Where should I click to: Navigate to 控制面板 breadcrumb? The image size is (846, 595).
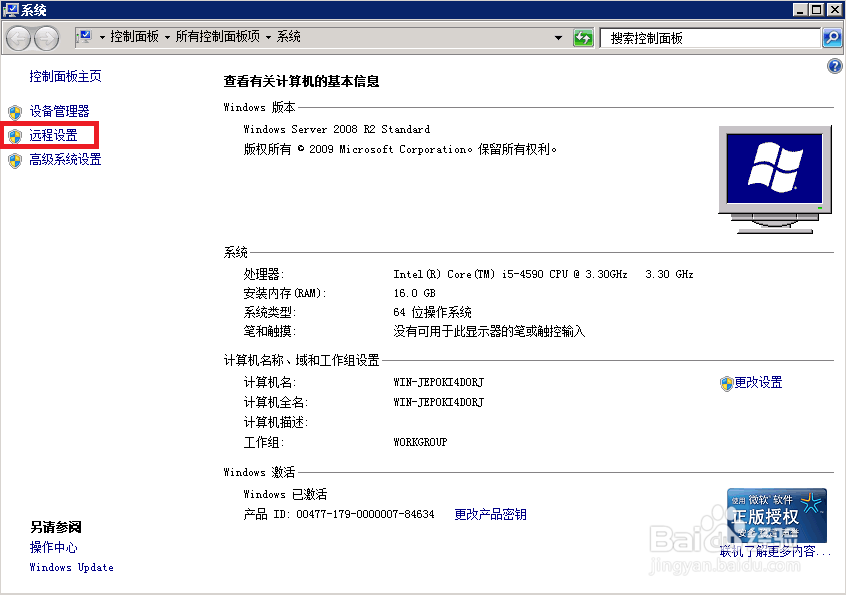pyautogui.click(x=134, y=36)
